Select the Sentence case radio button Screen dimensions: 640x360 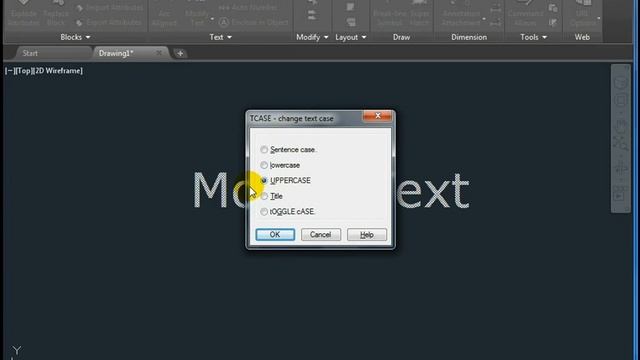pos(264,150)
